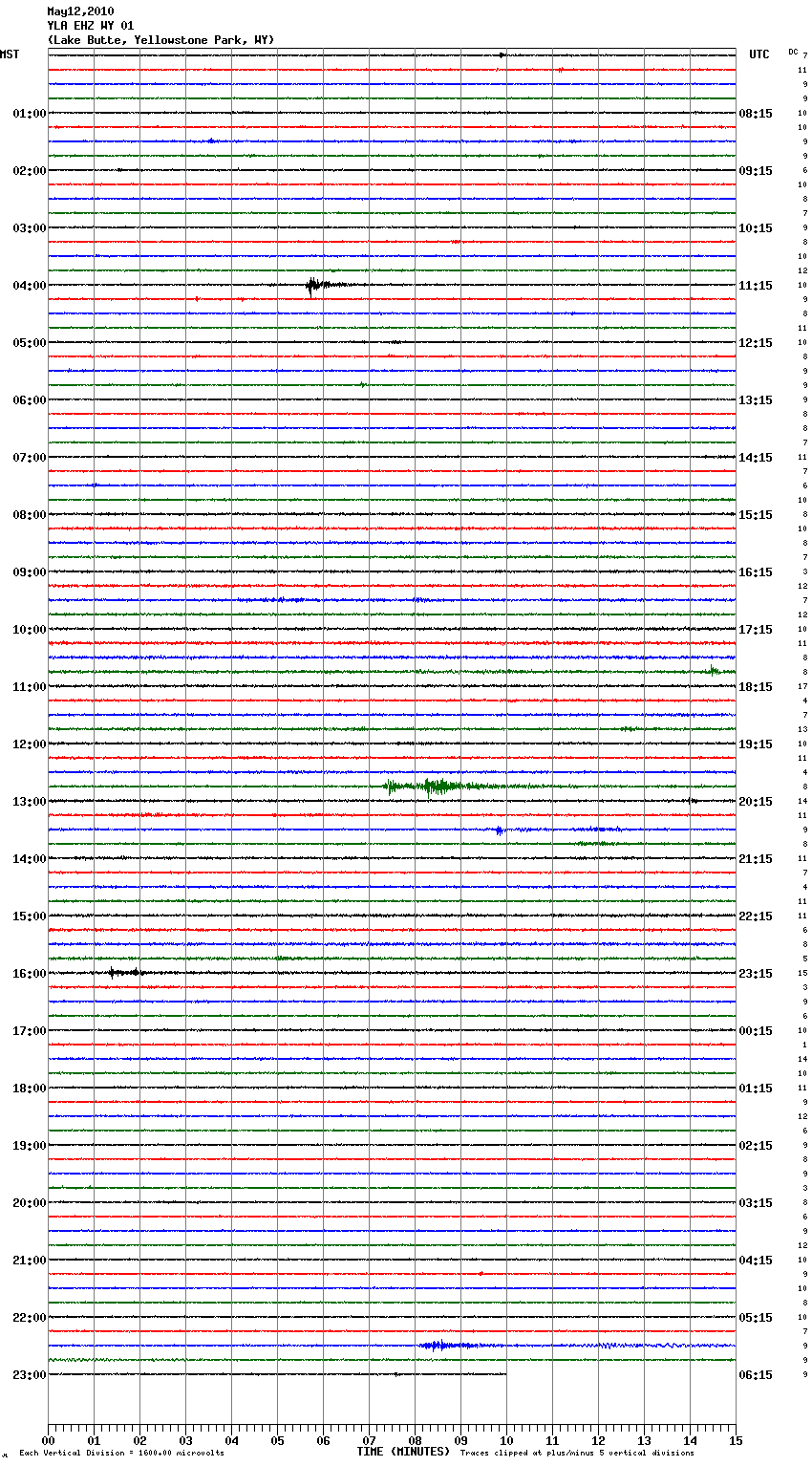Select the 11:00 MST hour label
This screenshot has width=812, height=1466.
coord(29,687)
